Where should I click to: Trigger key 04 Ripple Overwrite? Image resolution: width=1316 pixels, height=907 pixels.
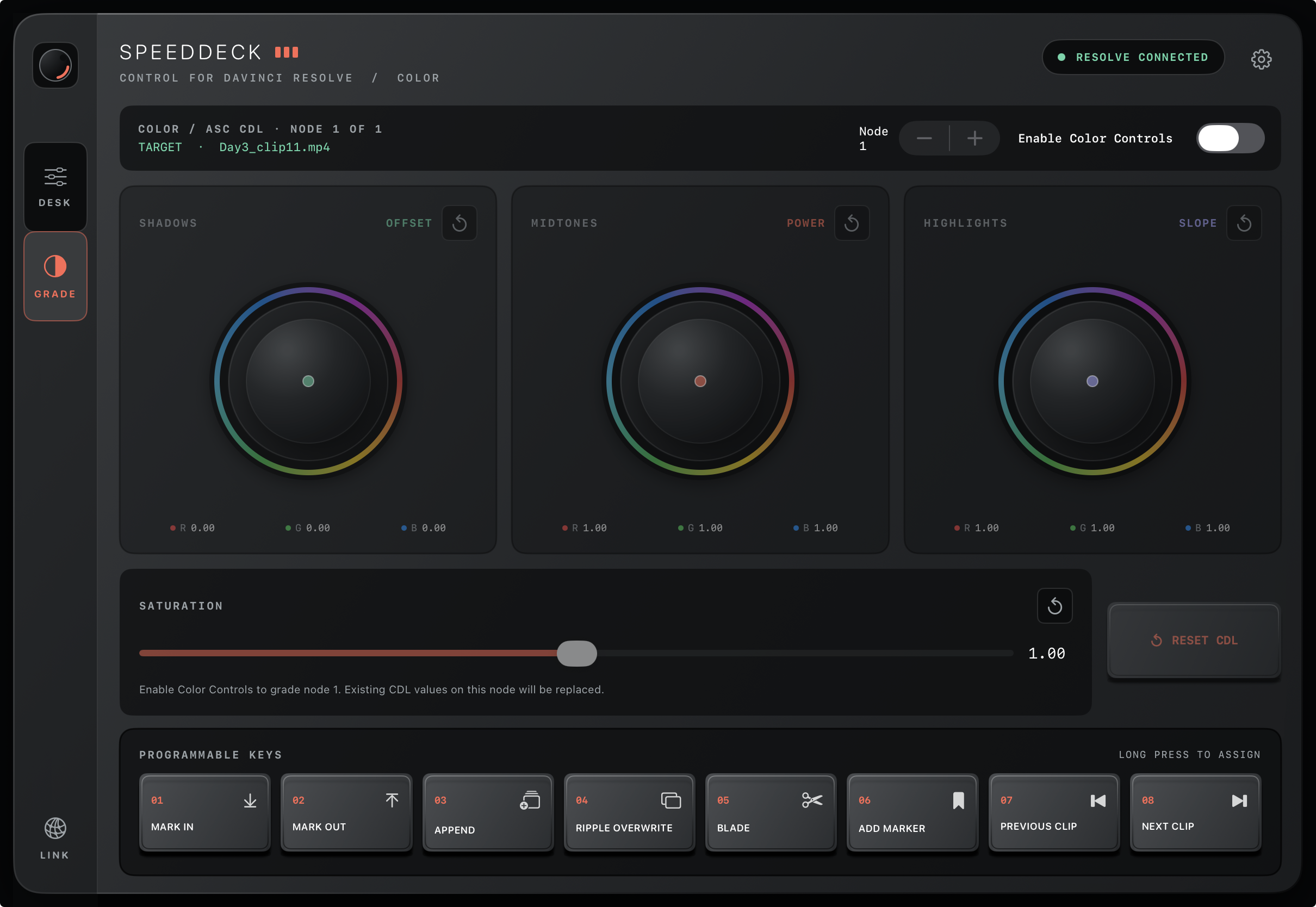pos(629,812)
